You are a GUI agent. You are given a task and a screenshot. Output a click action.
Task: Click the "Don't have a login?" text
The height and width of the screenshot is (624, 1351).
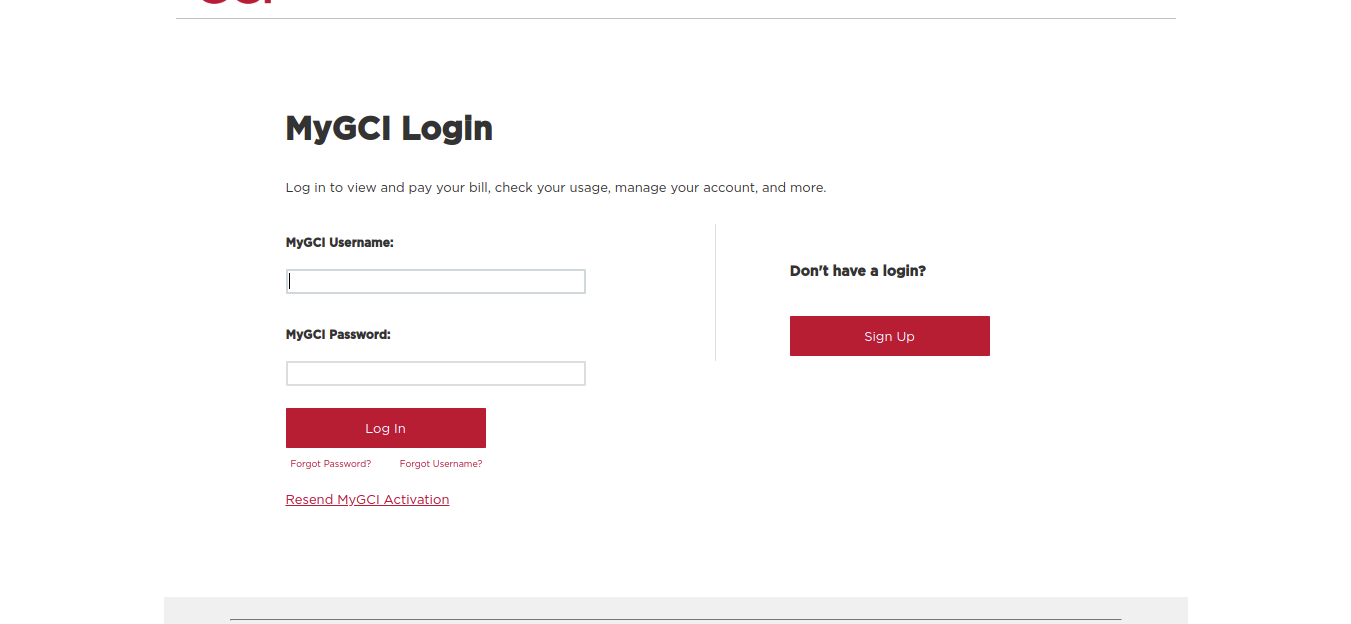point(858,271)
